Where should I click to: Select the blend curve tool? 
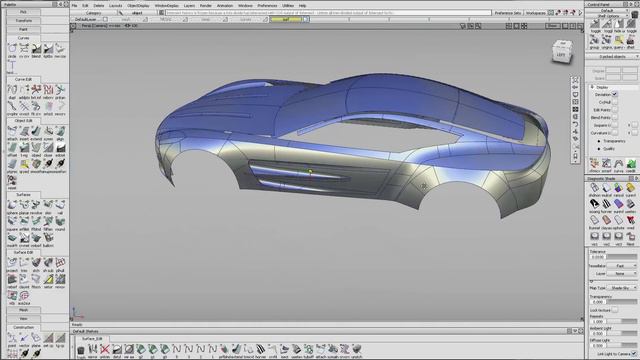pos(36,49)
